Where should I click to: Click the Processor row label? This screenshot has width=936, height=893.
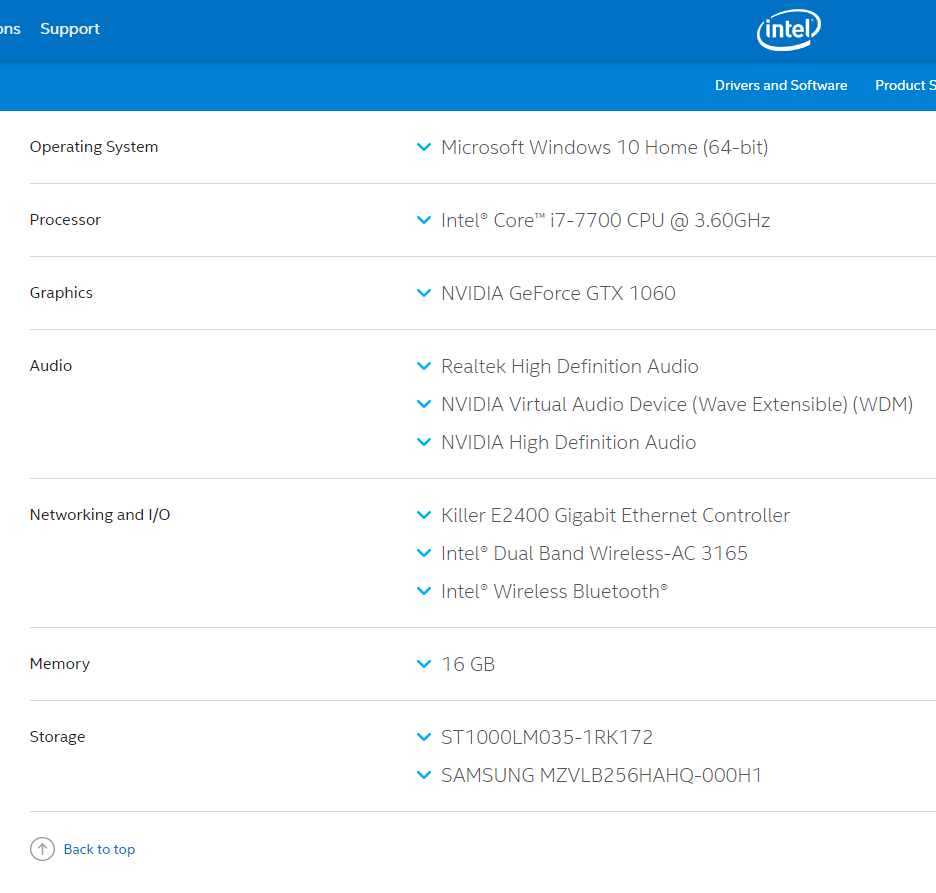(65, 220)
